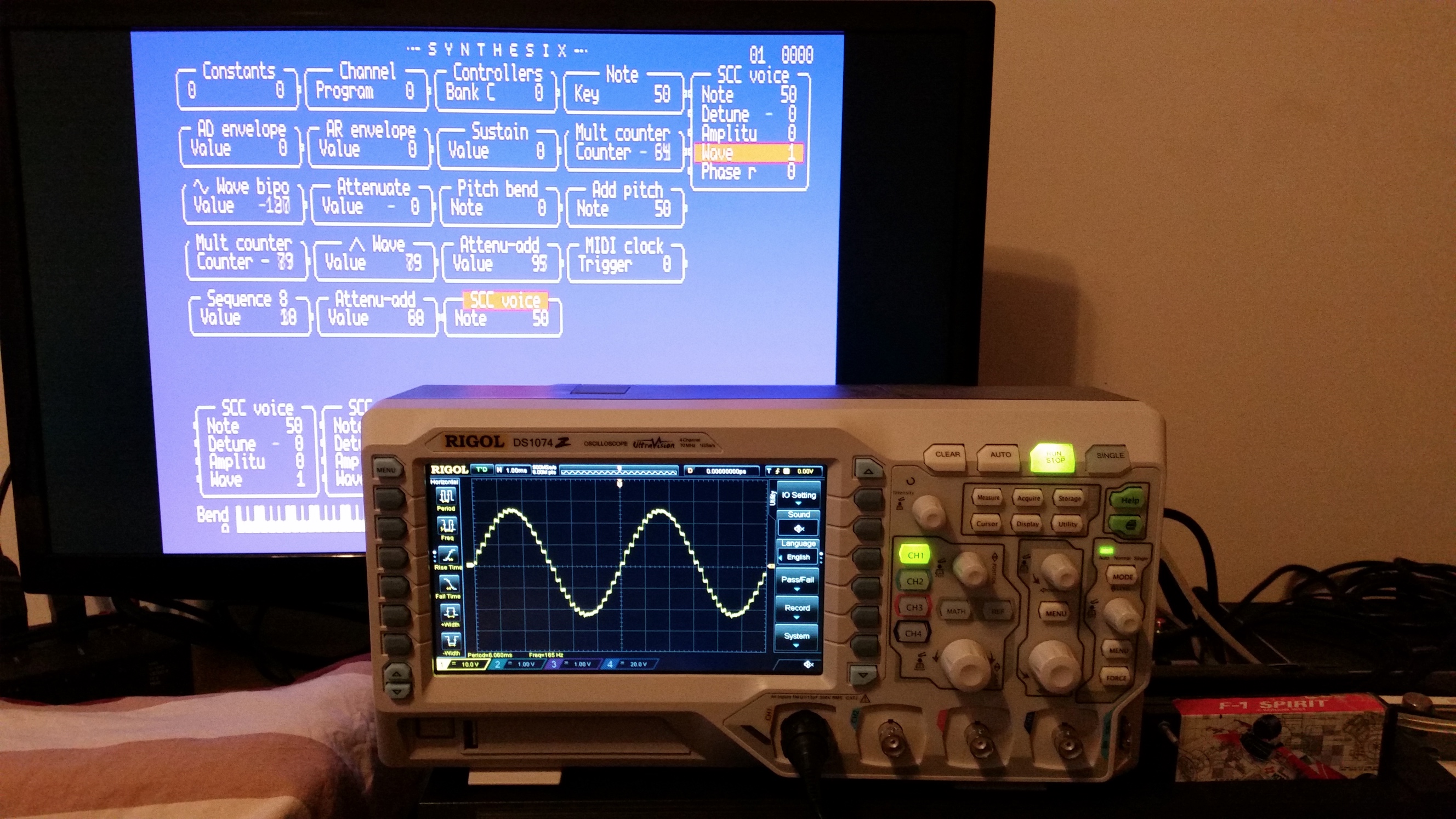Select the highlighted SCC voice module, Note 50
This screenshot has width=1456, height=819.
click(503, 314)
